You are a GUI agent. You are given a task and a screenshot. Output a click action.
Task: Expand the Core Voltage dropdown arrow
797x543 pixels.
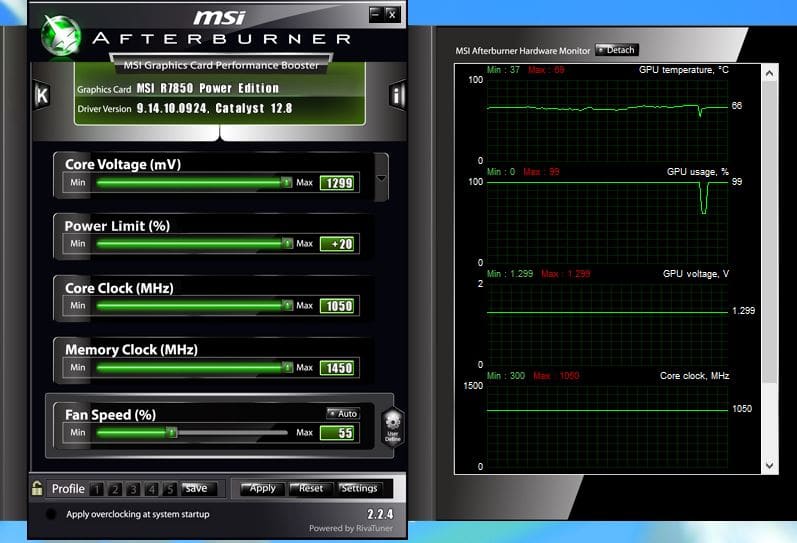pyautogui.click(x=381, y=178)
